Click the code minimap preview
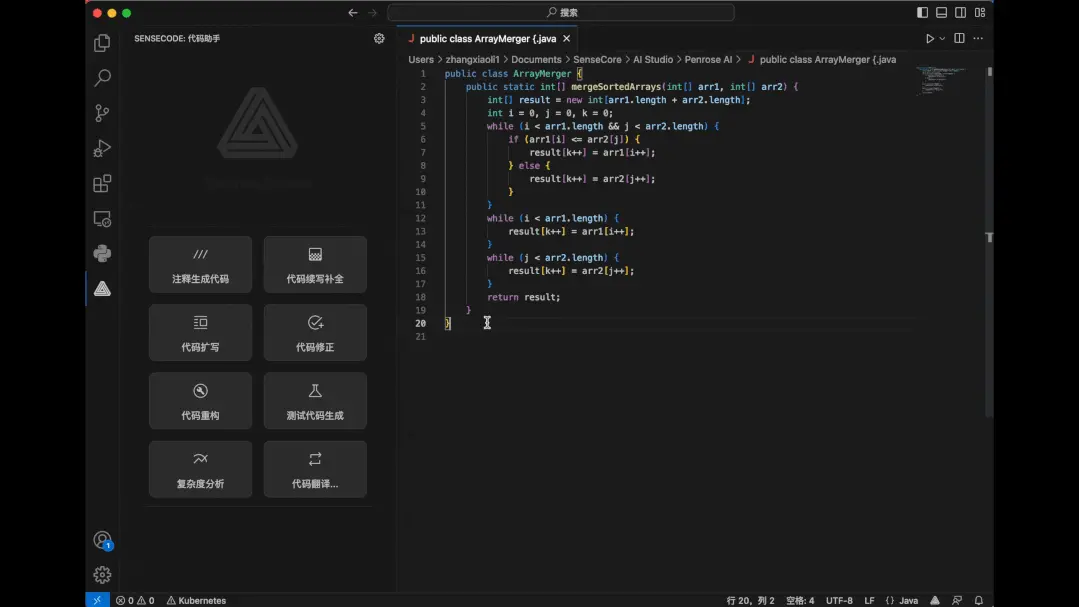The width and height of the screenshot is (1079, 607). 941,81
